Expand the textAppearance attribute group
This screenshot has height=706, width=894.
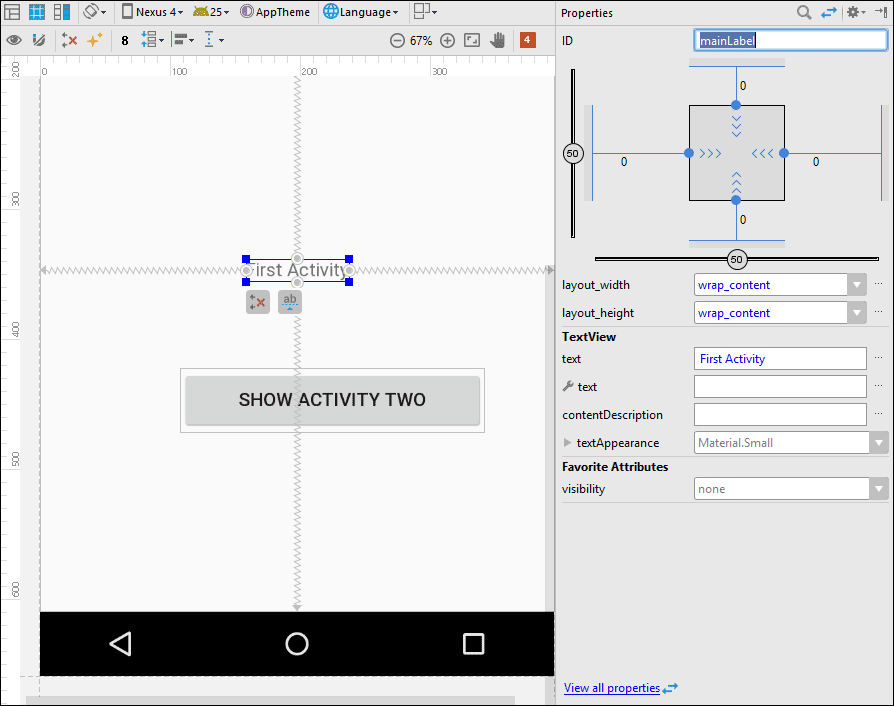(568, 443)
